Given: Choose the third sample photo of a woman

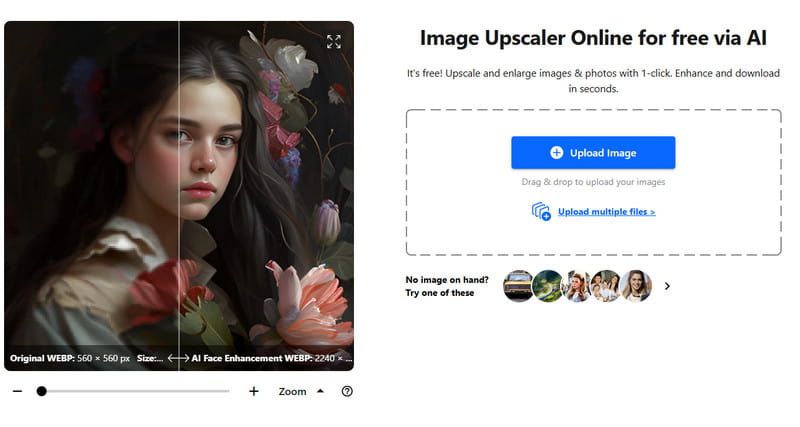Looking at the screenshot, I should [x=577, y=286].
